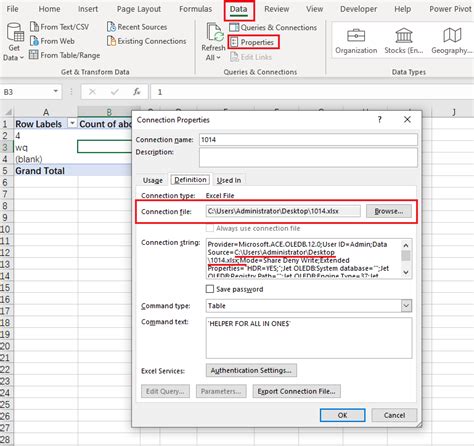
Task: Import data From Table/Range
Action: click(64, 55)
